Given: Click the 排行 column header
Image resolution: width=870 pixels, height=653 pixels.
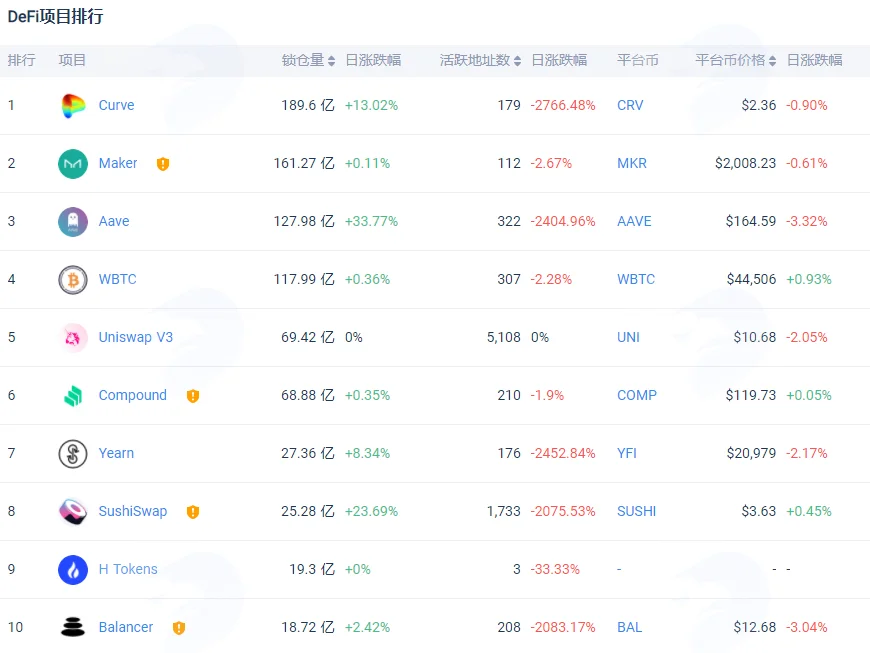Looking at the screenshot, I should [x=22, y=60].
